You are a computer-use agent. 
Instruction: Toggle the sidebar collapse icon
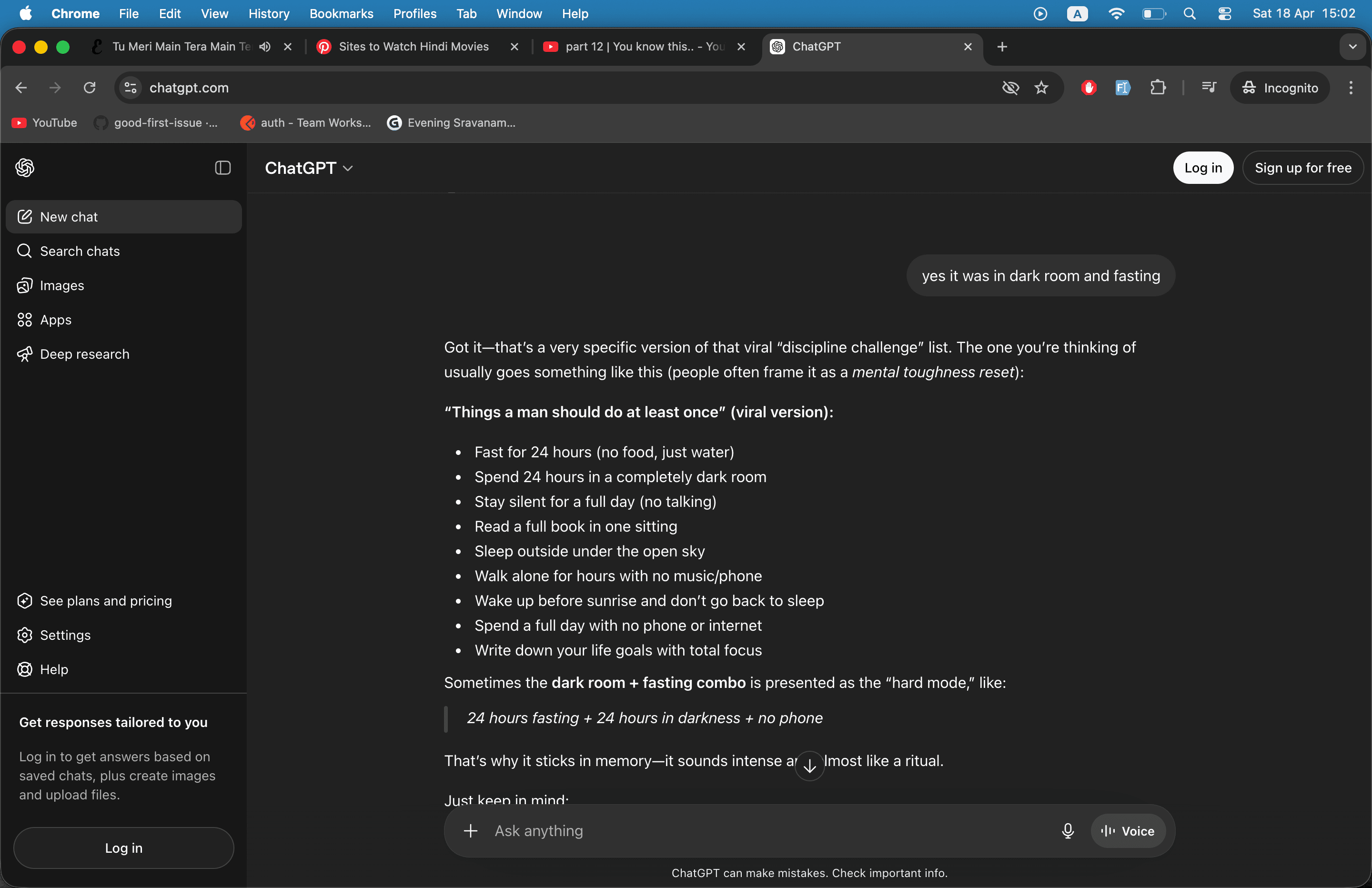(222, 168)
